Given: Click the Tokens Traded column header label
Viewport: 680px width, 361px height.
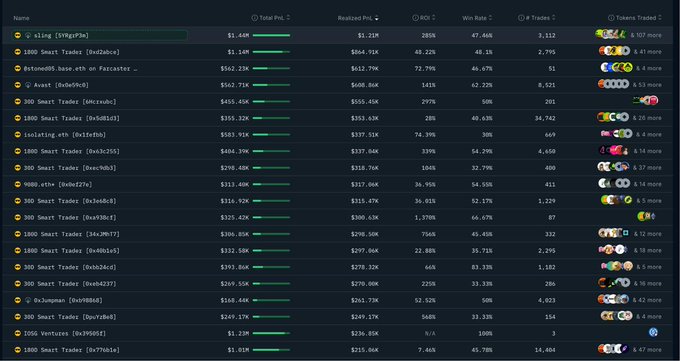Looking at the screenshot, I should tap(636, 18).
